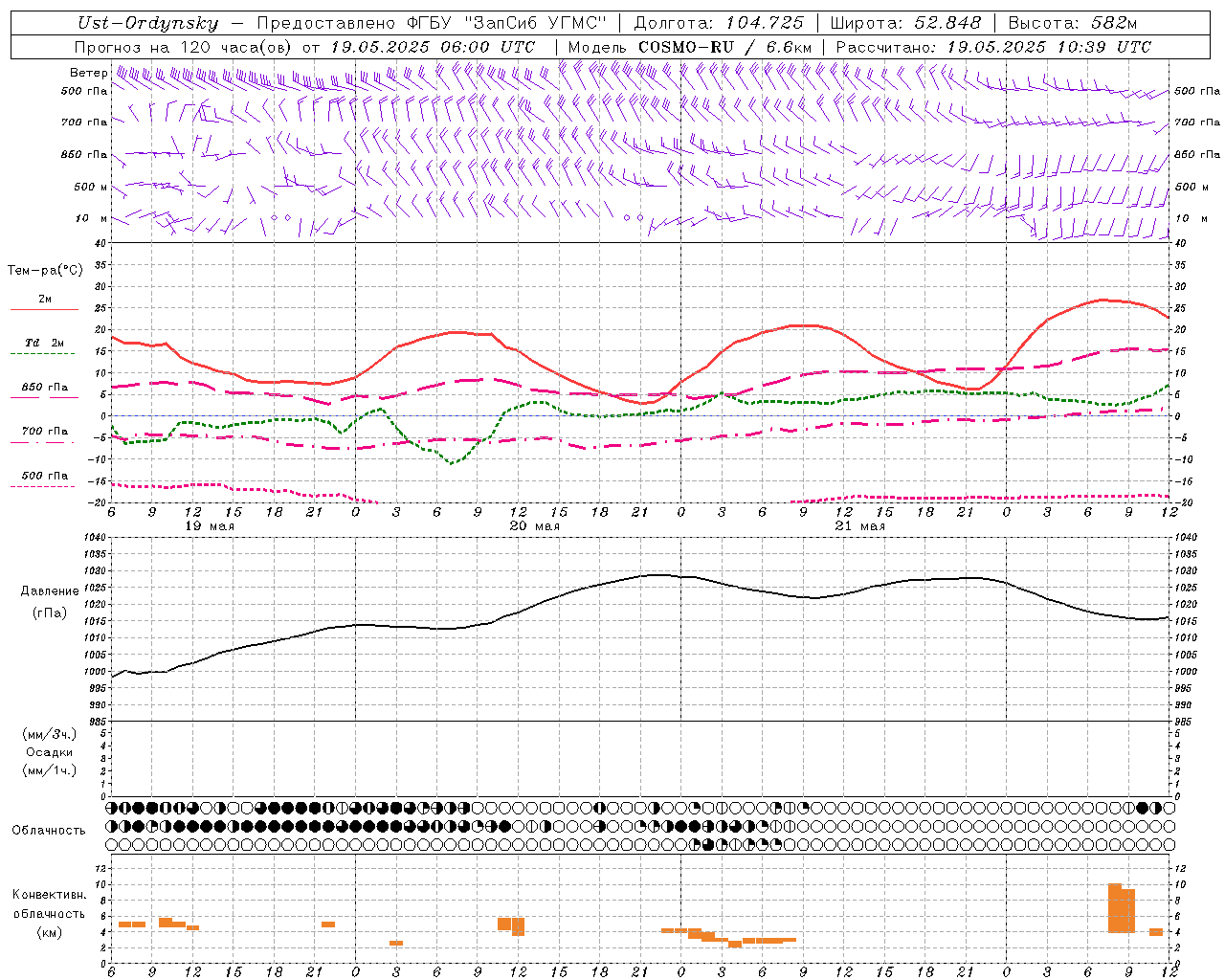Click the 10 м wind level label on left
This screenshot has height=980, width=1225.
[x=92, y=219]
